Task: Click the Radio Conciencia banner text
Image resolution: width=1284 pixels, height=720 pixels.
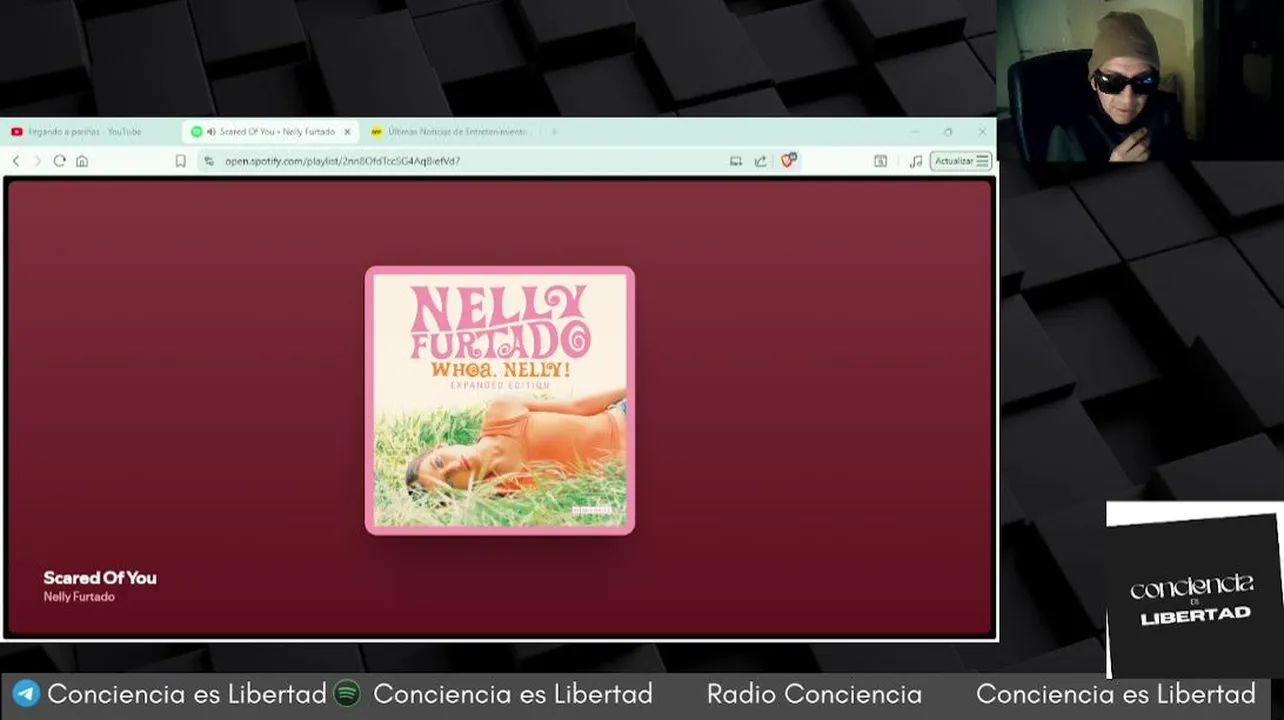Action: [x=814, y=694]
